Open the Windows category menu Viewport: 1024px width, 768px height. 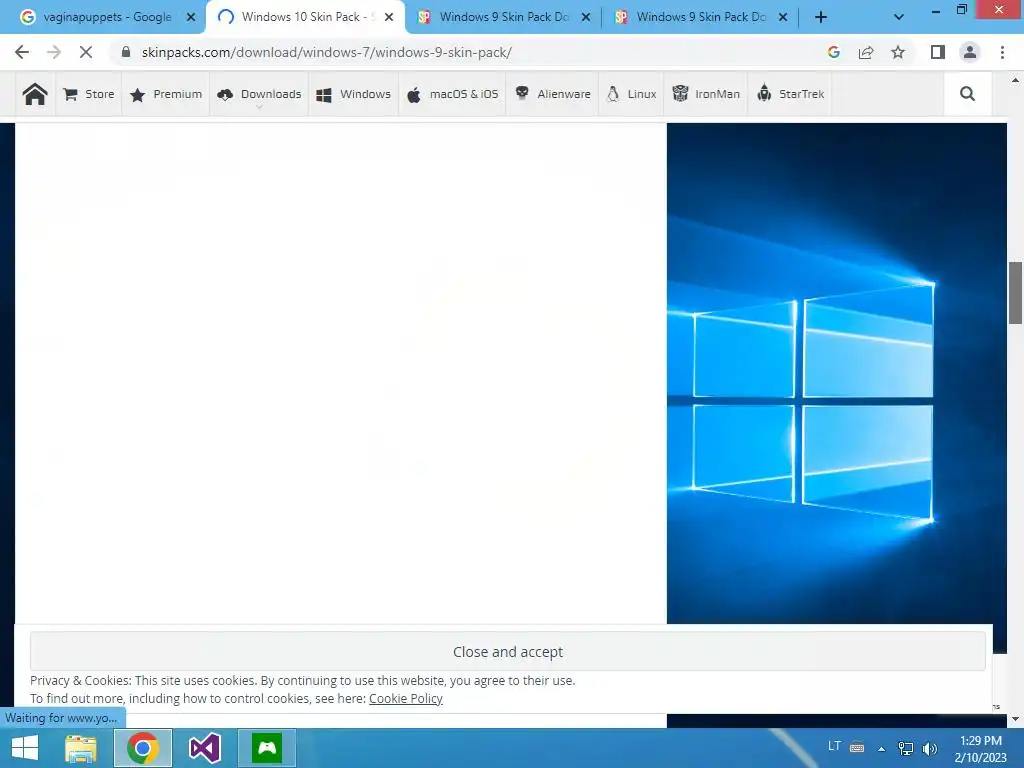coord(353,94)
